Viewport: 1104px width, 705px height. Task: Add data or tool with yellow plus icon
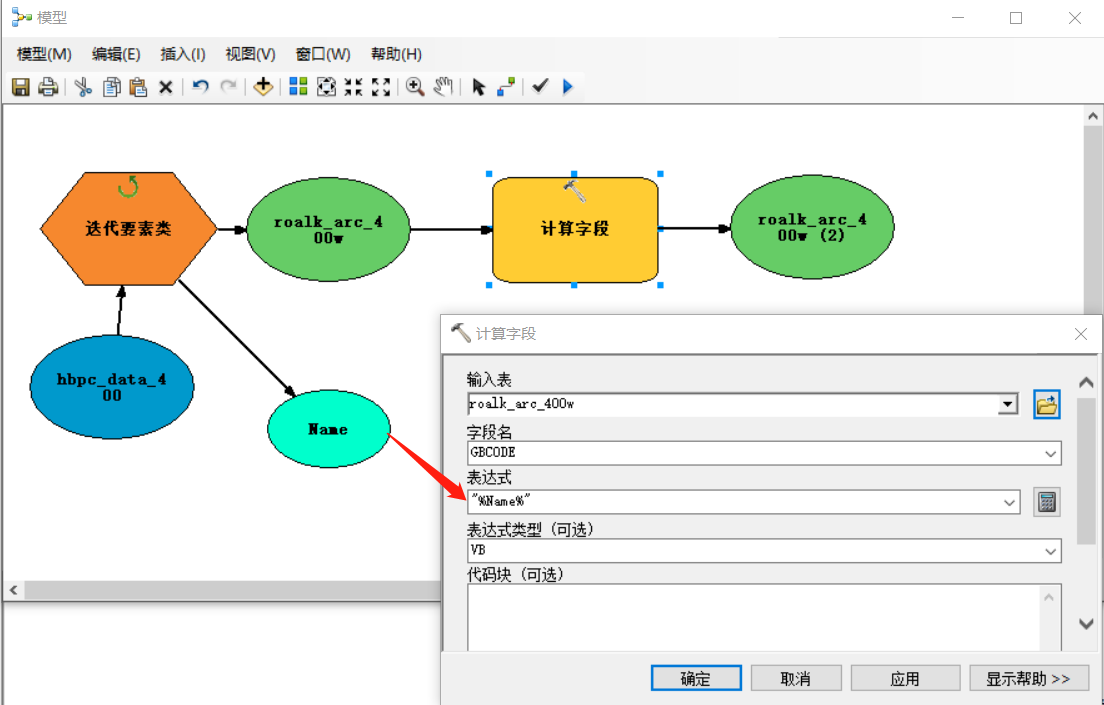point(263,87)
